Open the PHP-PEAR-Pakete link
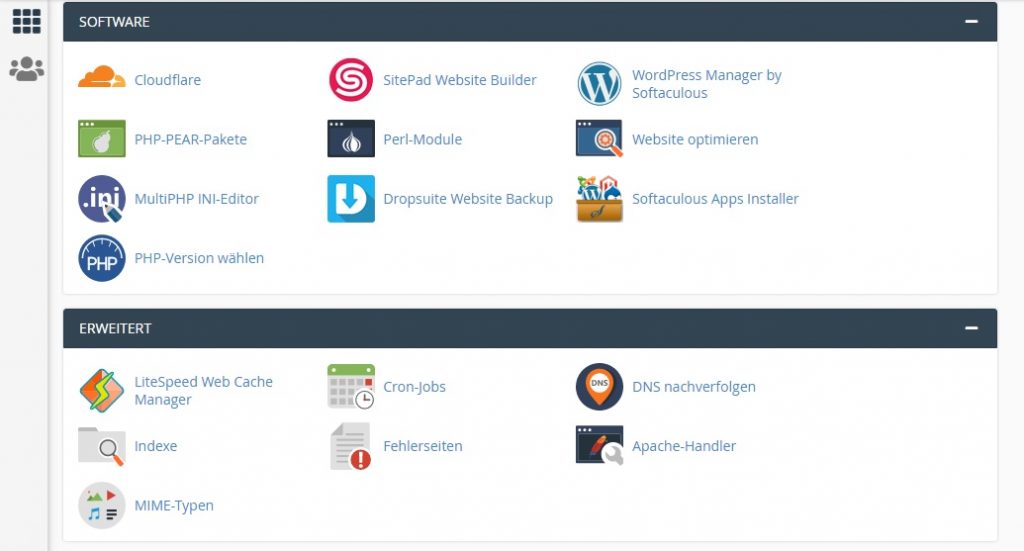 (x=190, y=139)
